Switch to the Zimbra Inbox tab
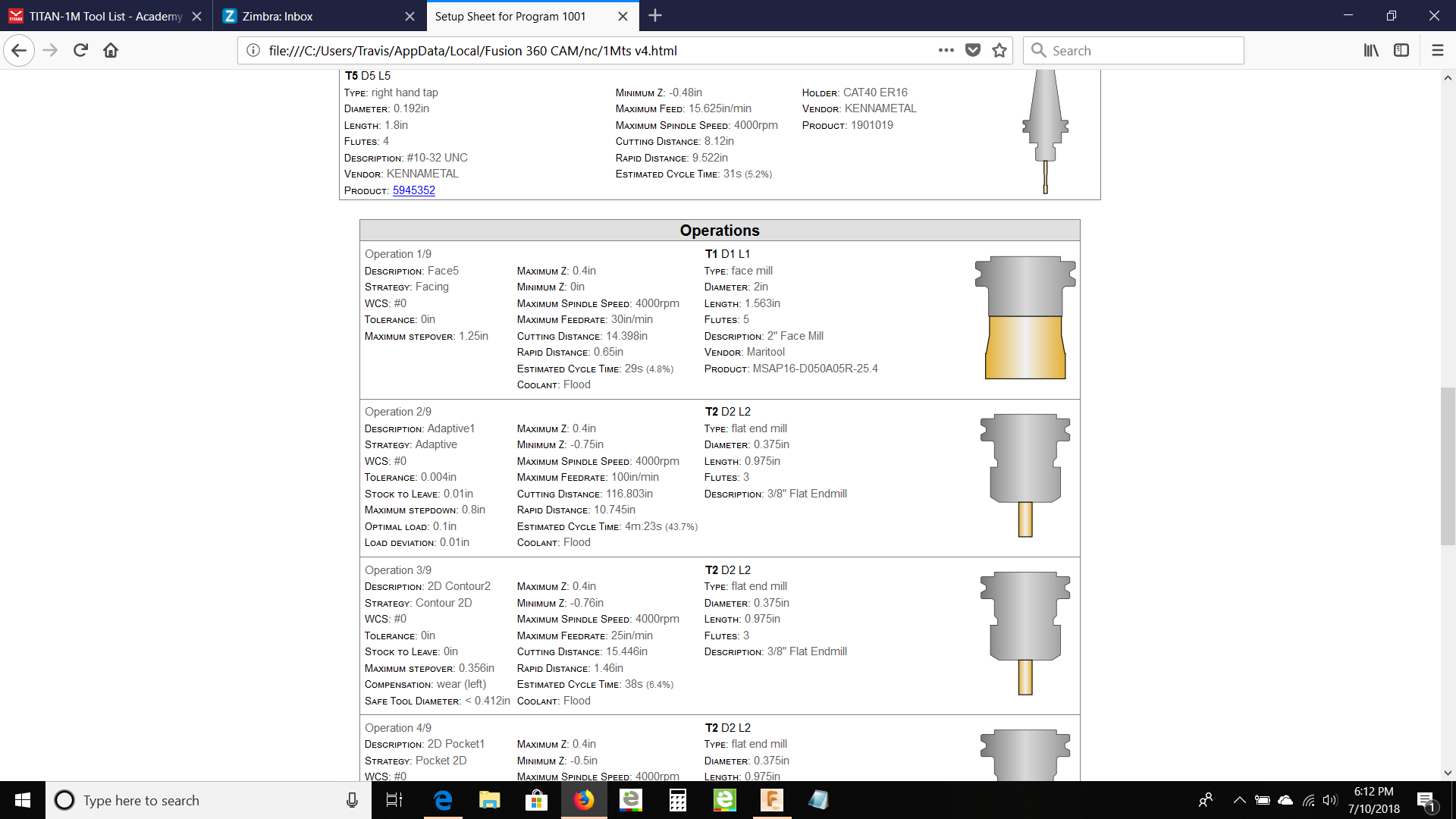The height and width of the screenshot is (819, 1456). coord(303,16)
